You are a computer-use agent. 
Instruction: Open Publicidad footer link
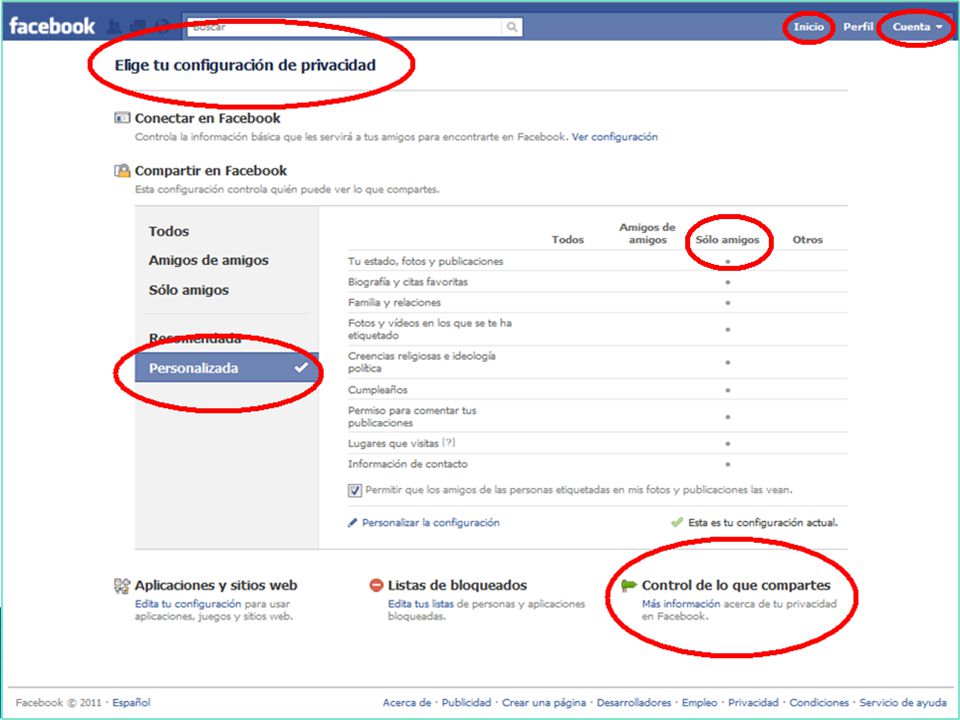click(467, 702)
